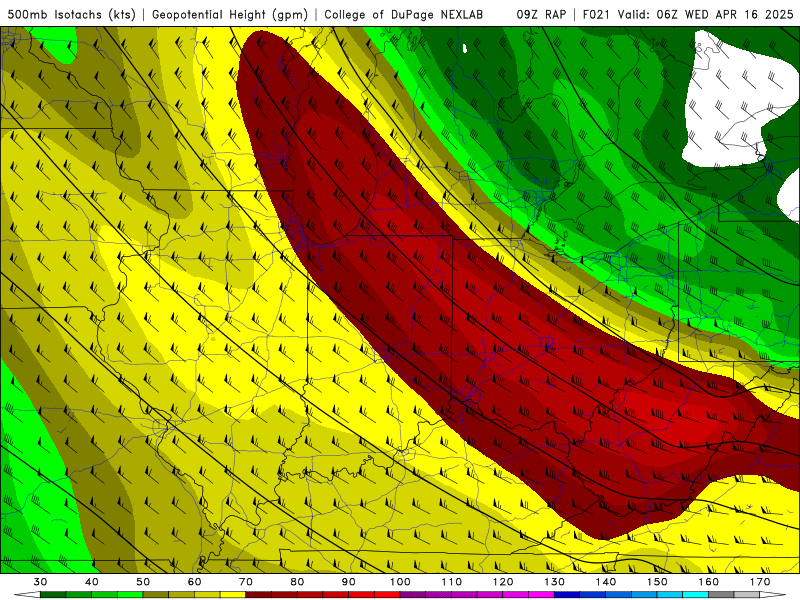Click the 'F021' forecast hour text

[596, 14]
